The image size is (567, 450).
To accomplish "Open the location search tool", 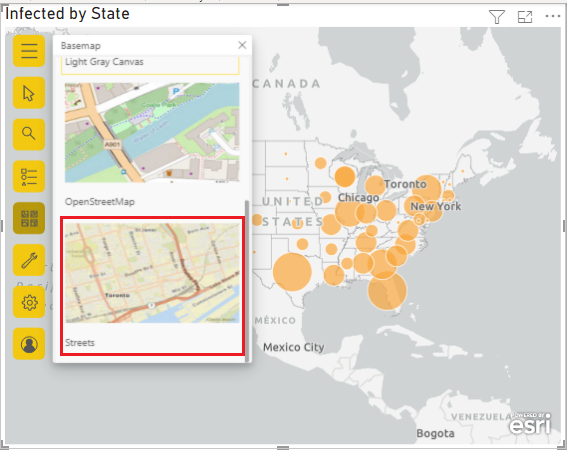I will point(29,134).
